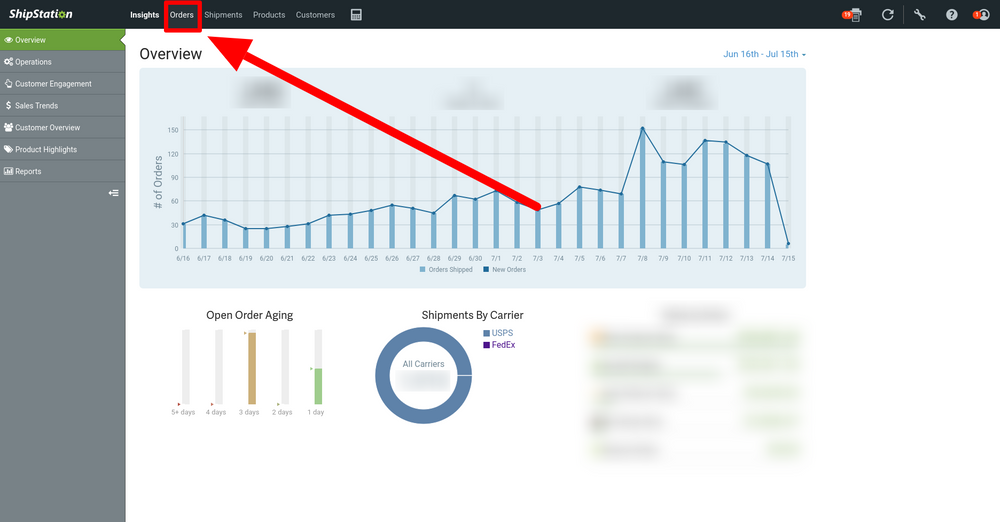Click the ShipStation logo
1000x522 pixels.
41,14
